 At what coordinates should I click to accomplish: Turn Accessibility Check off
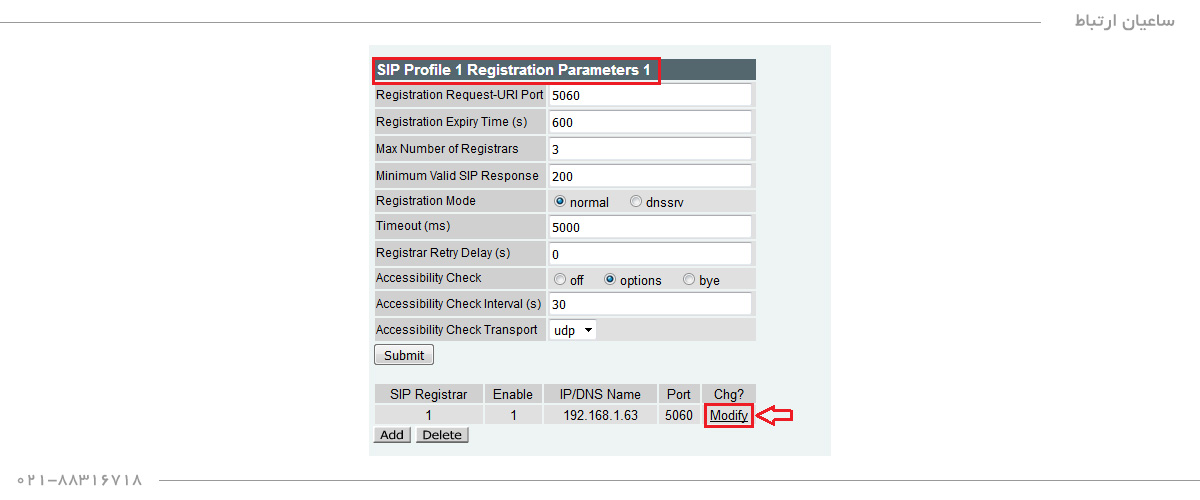(560, 280)
